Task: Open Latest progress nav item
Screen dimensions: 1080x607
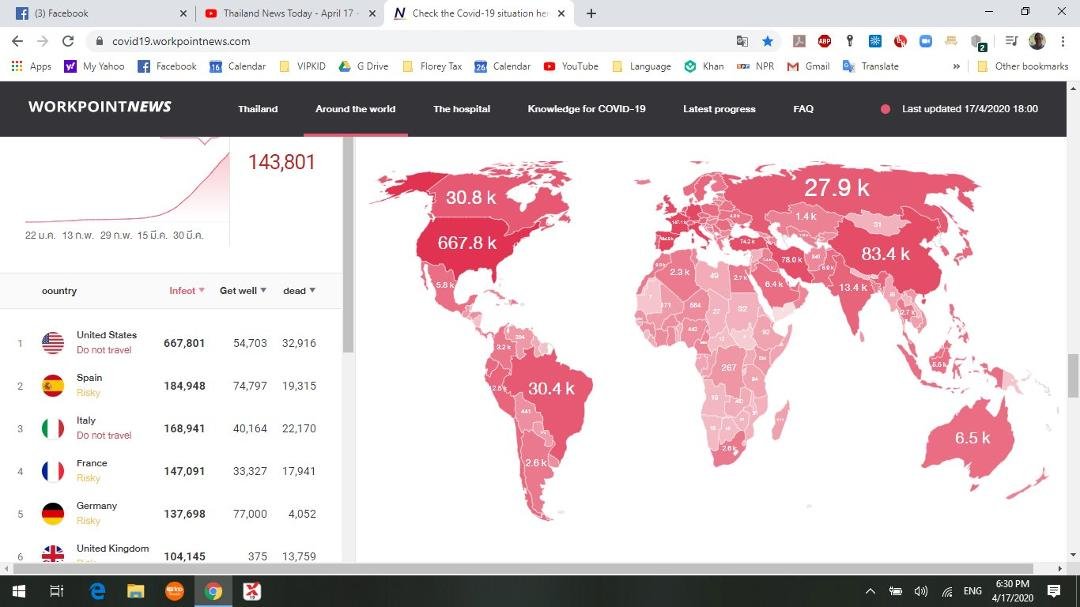Action: coord(719,109)
